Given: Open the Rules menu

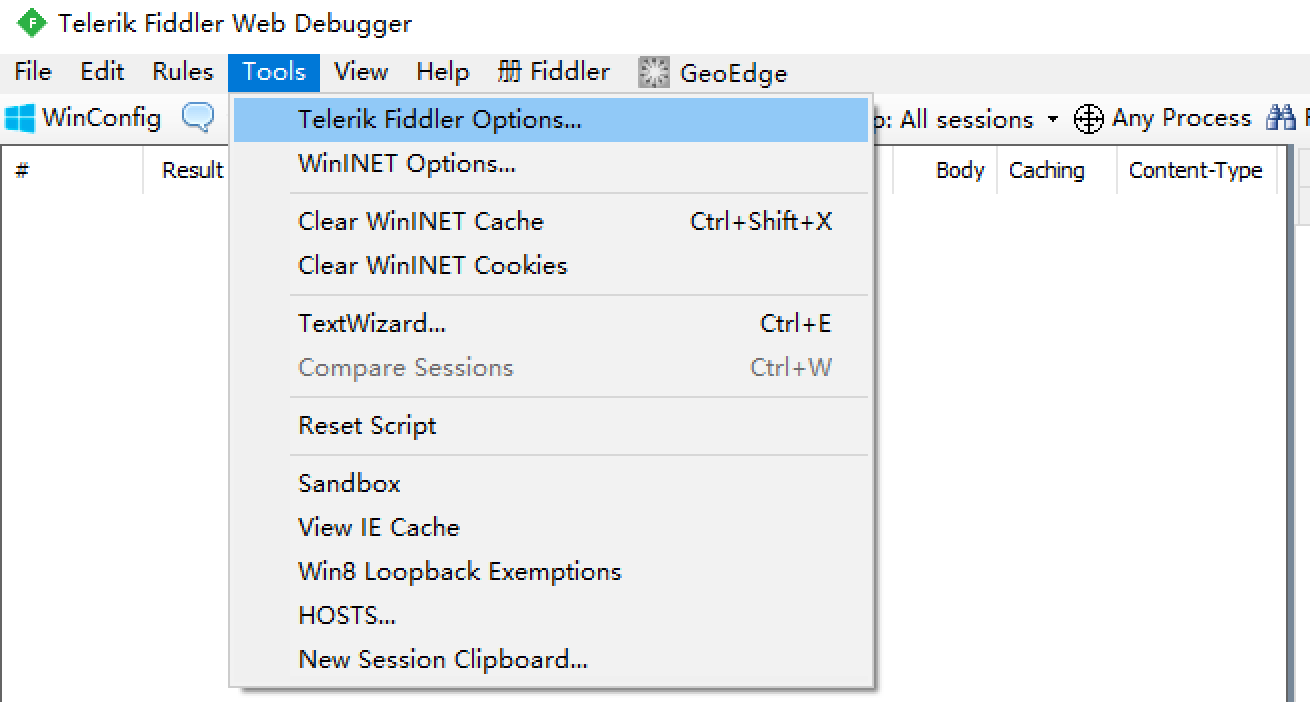Looking at the screenshot, I should [182, 71].
